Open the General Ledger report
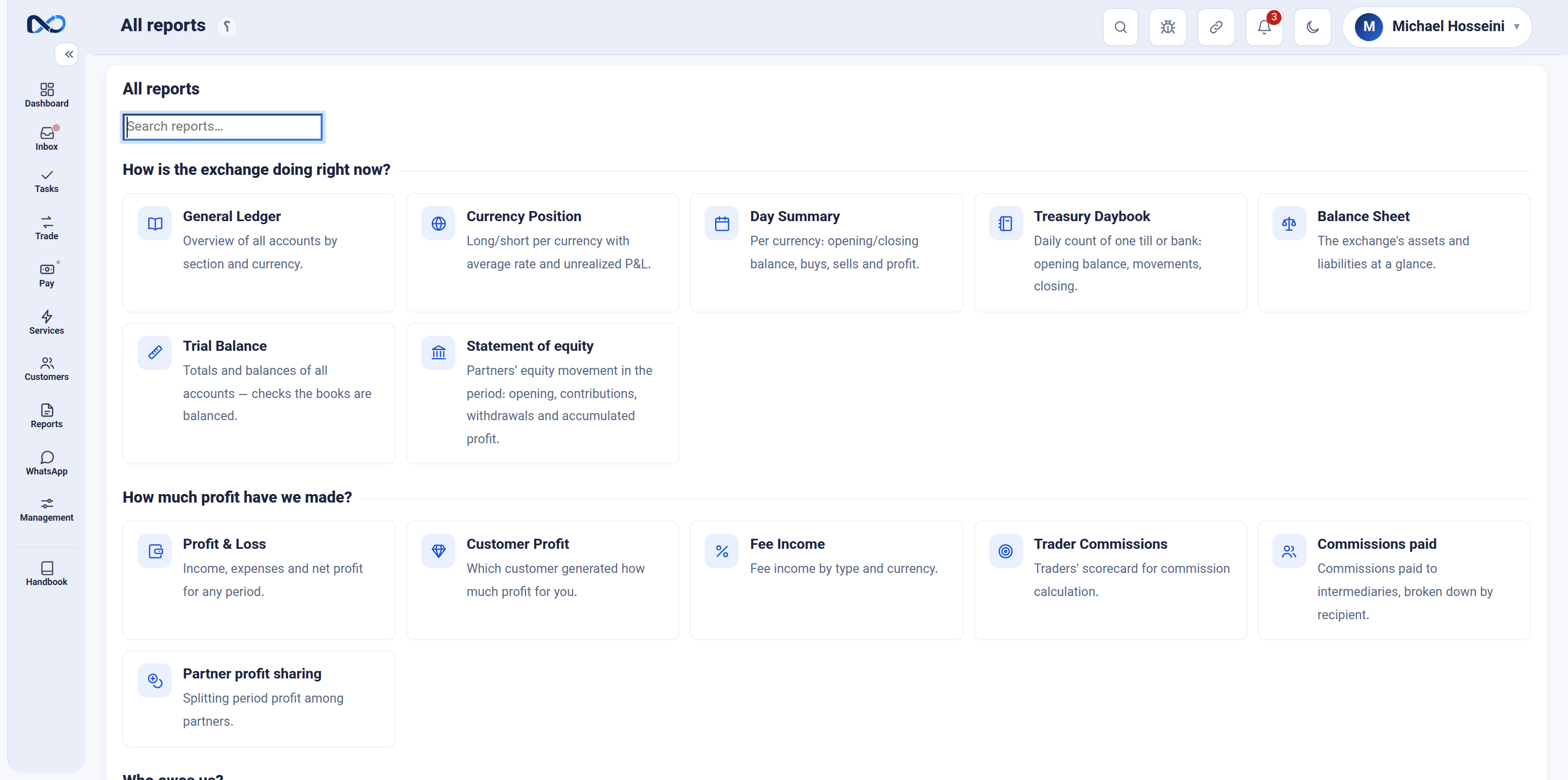 pos(259,253)
